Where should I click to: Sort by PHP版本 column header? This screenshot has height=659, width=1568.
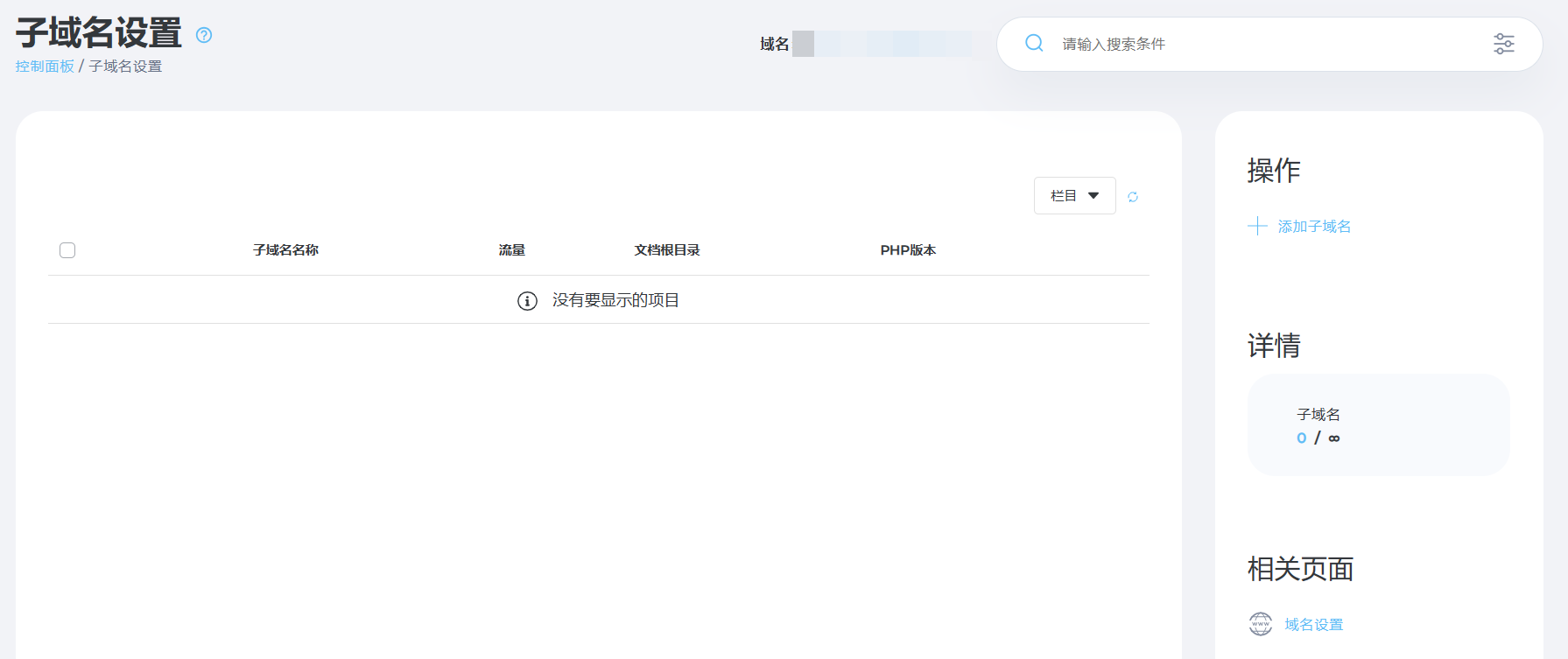click(x=908, y=250)
